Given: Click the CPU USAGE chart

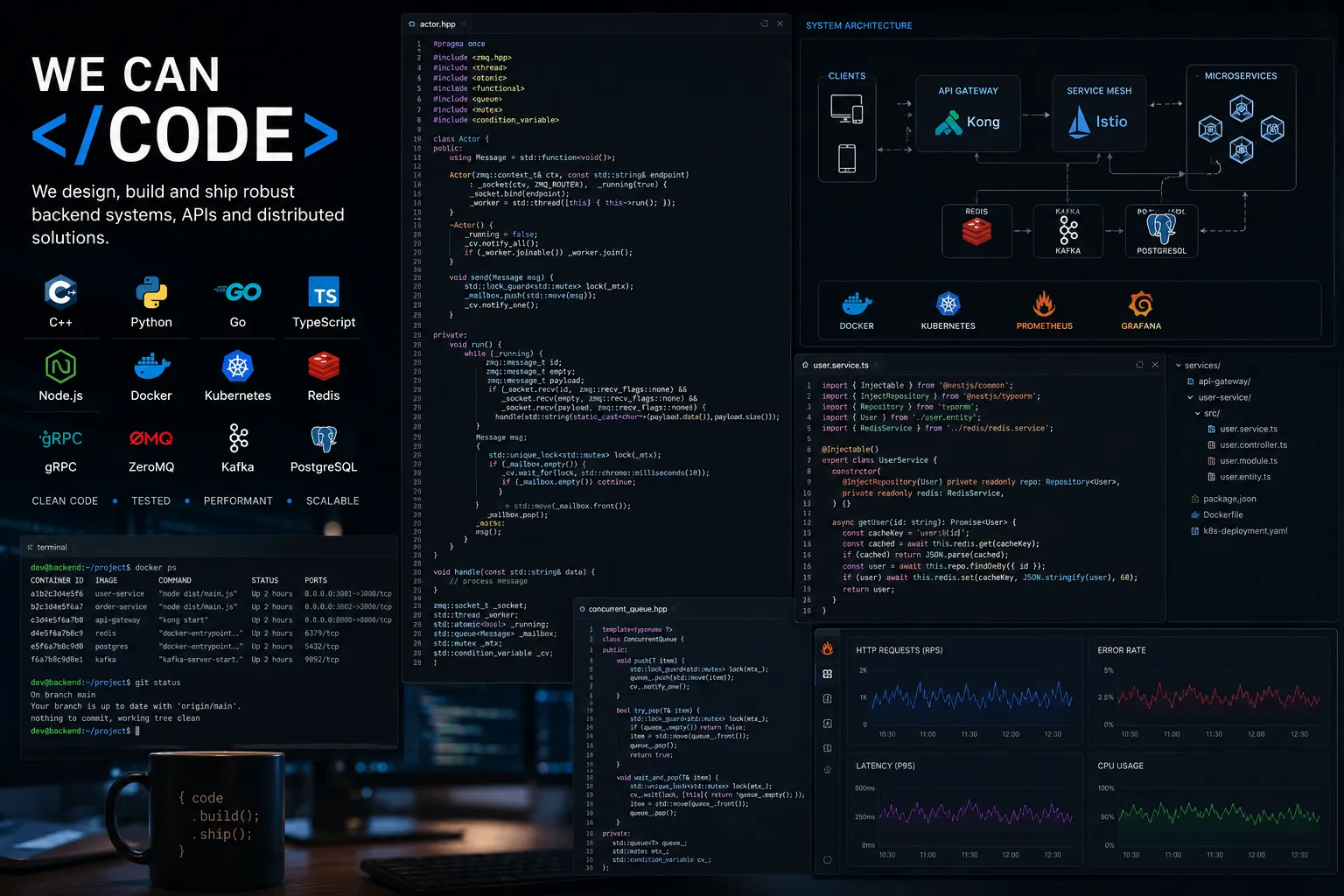Looking at the screenshot, I should point(1211,809).
